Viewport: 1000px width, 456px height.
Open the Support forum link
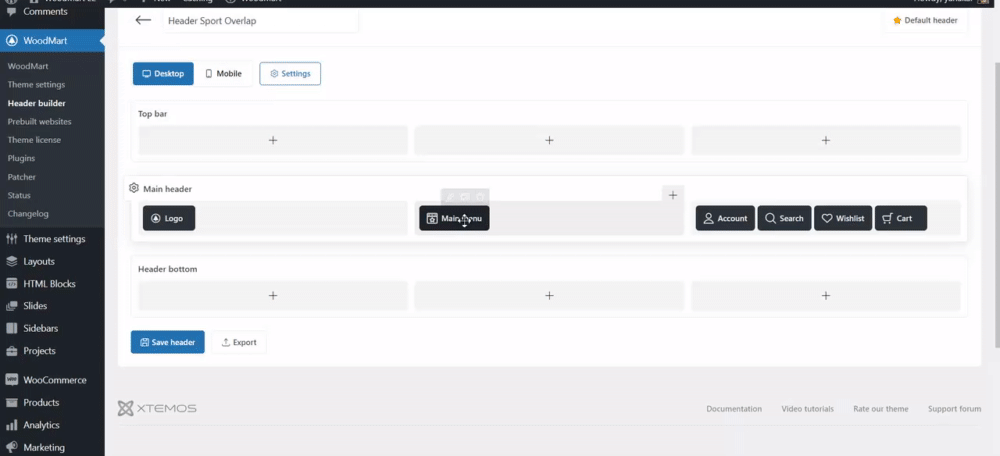(954, 409)
